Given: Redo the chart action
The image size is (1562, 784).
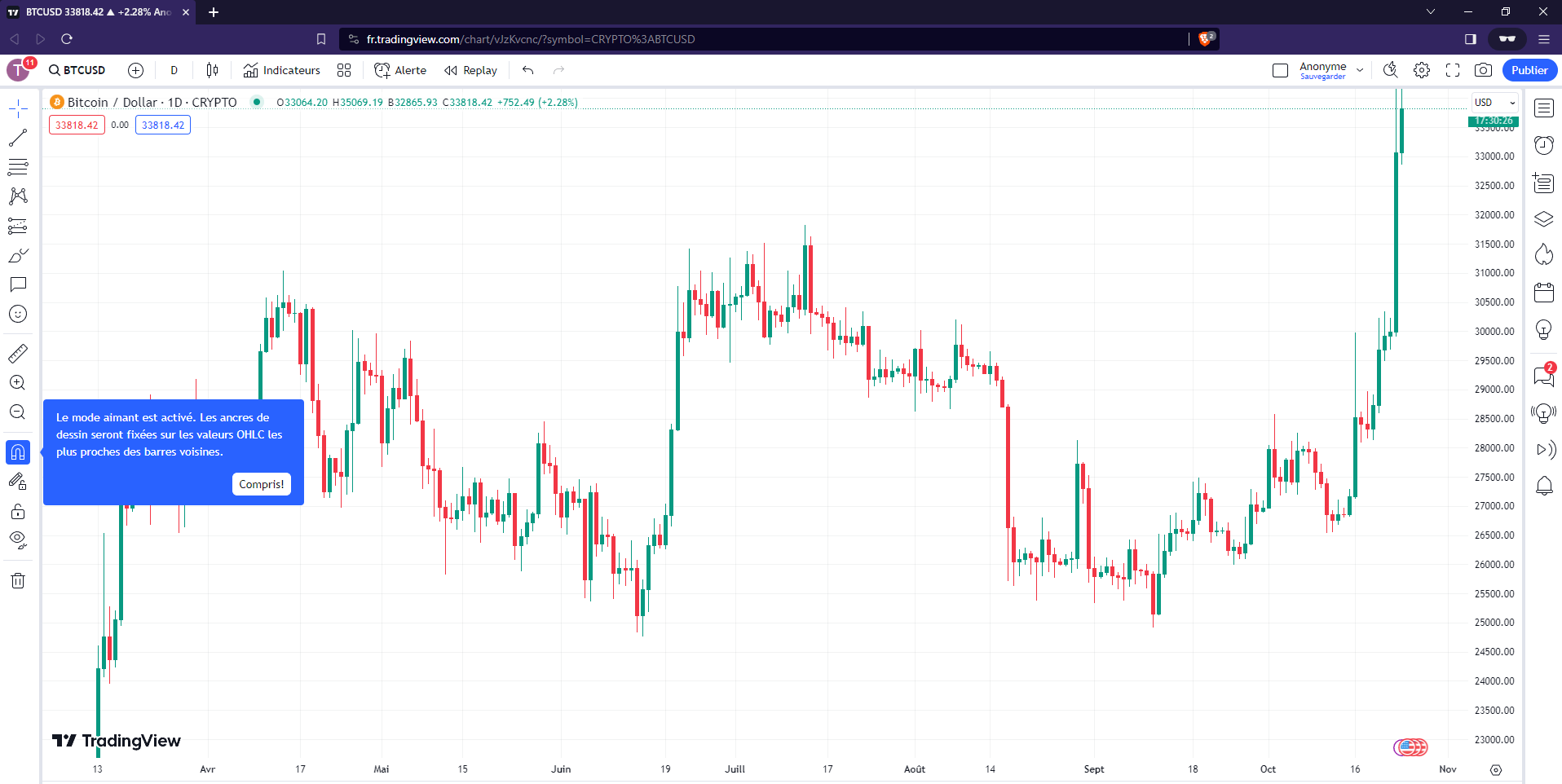Looking at the screenshot, I should click(x=558, y=70).
